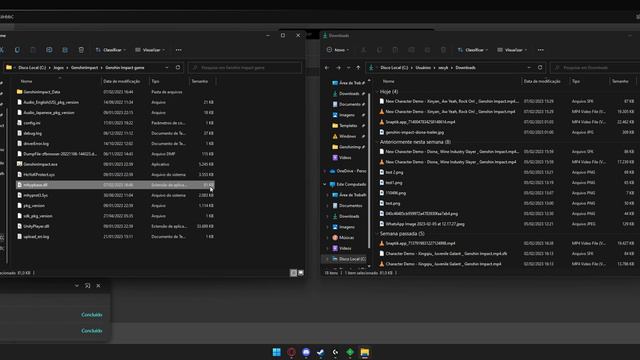Click GenshinImpact breadcrumb in left address bar

click(x=84, y=68)
